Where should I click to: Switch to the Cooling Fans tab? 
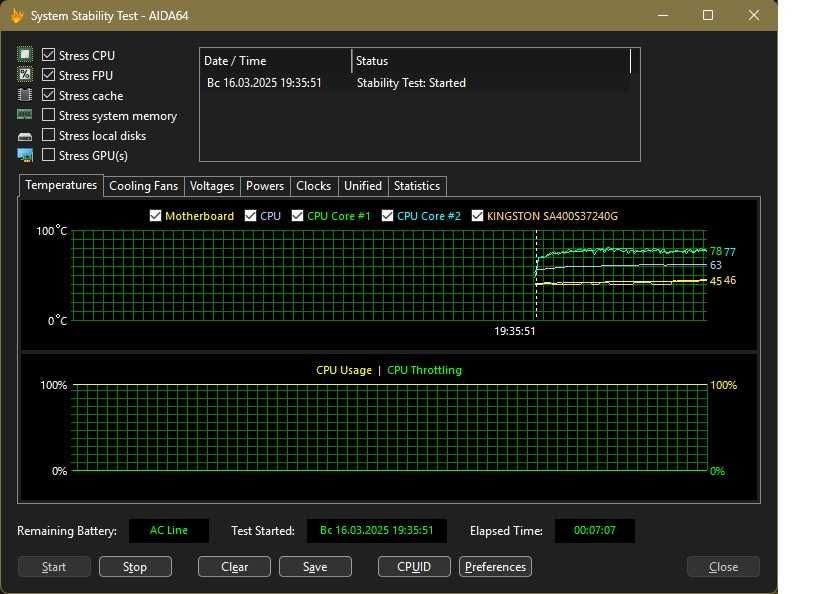(x=143, y=186)
